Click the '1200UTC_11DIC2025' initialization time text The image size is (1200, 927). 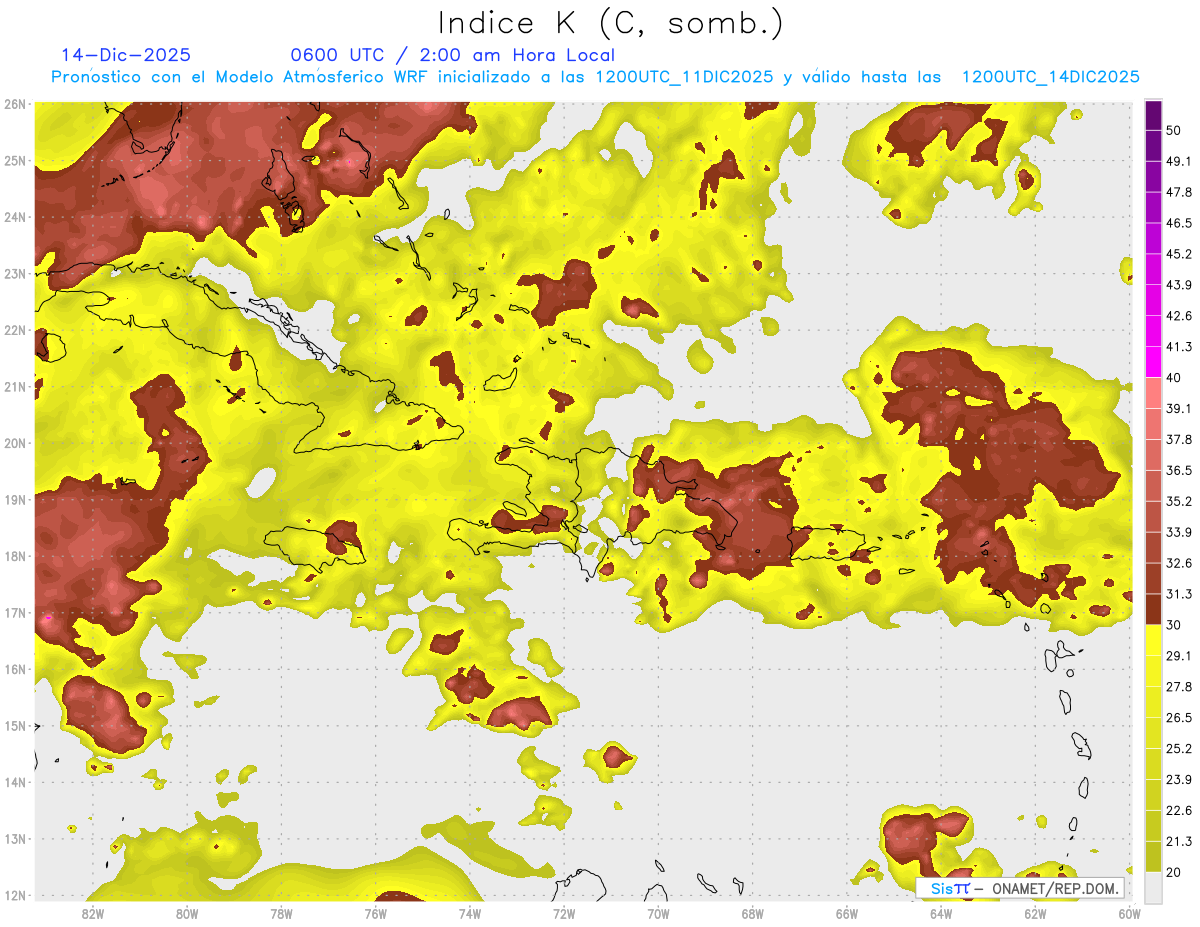pos(684,77)
